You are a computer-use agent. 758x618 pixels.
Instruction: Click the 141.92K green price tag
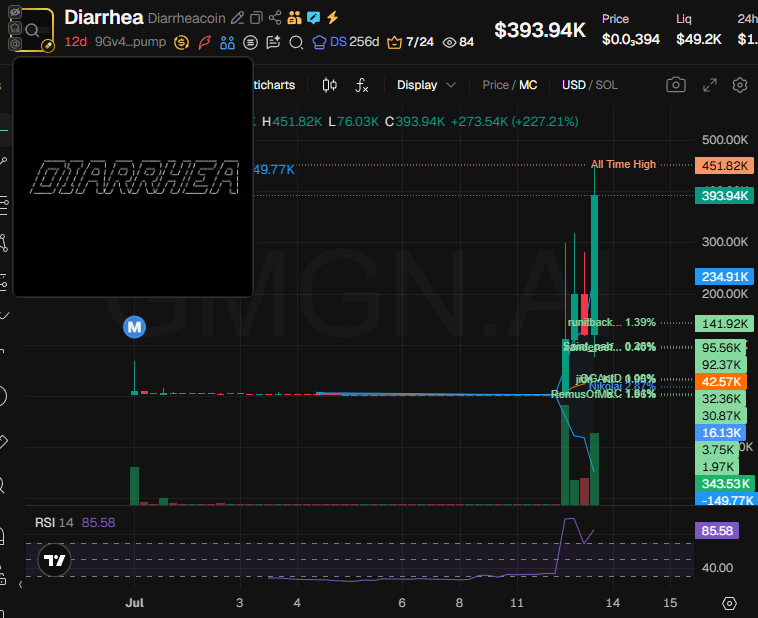(724, 323)
